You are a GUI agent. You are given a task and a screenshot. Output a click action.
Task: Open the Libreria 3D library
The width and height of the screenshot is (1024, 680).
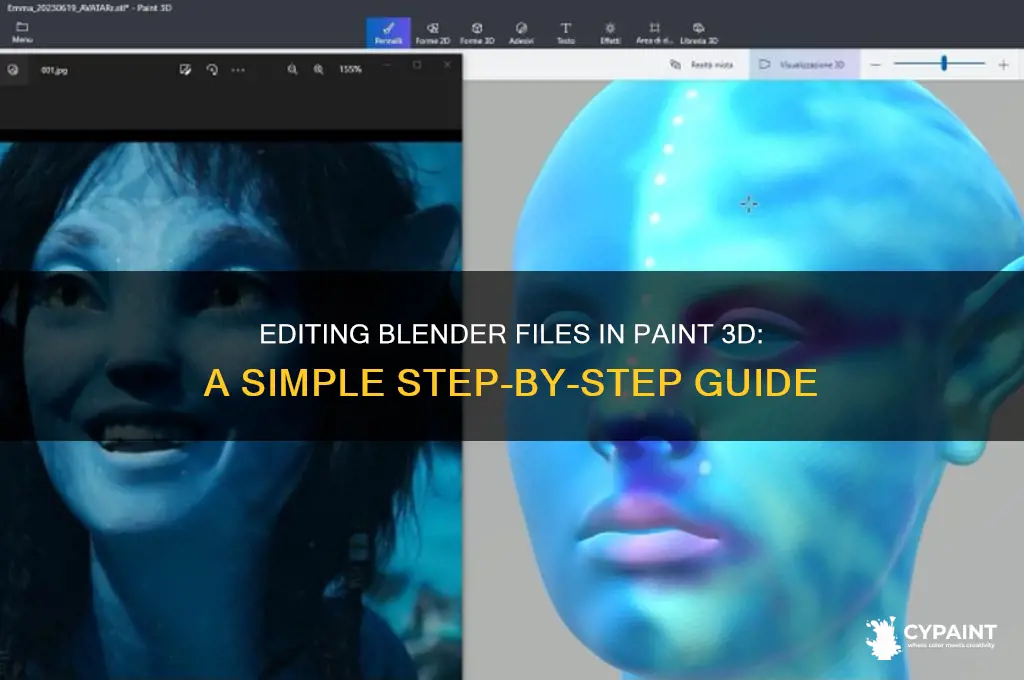699,33
